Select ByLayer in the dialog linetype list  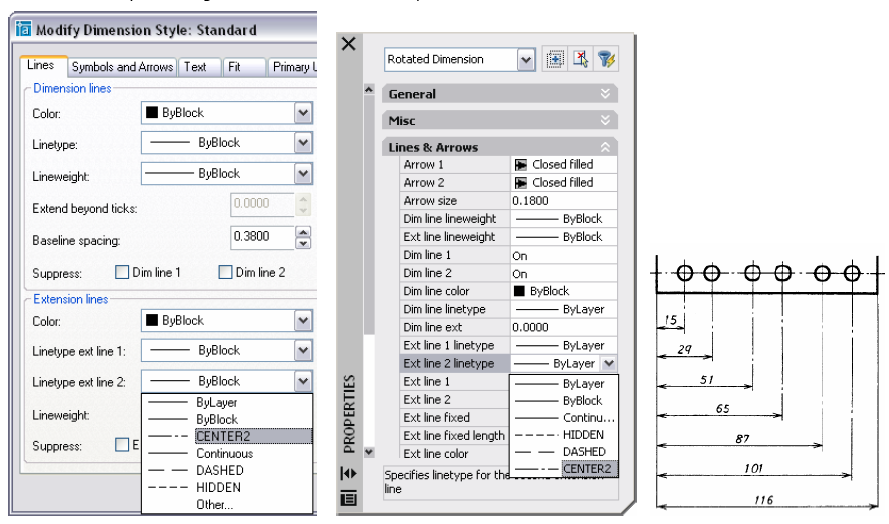pos(227,402)
